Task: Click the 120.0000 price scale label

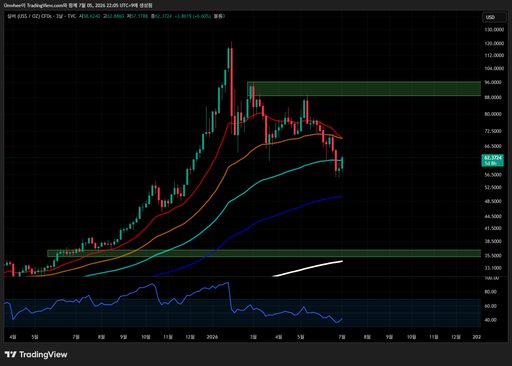Action: tap(494, 43)
